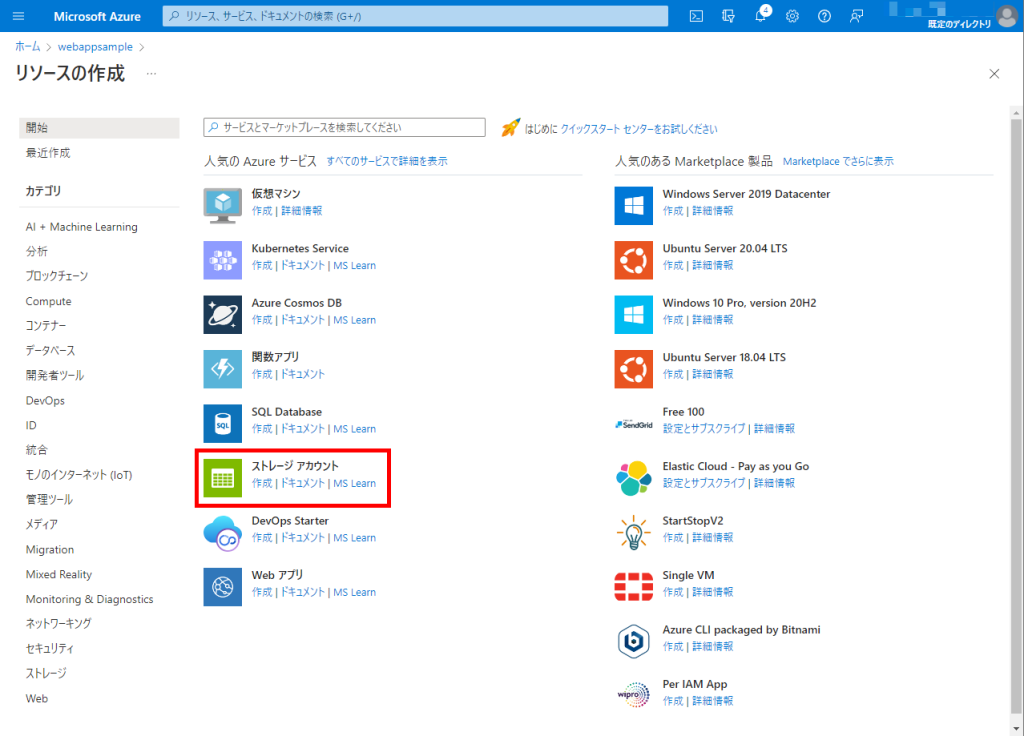This screenshot has width=1024, height=736.
Task: Go to webappsample breadcrumb
Action: (95, 46)
